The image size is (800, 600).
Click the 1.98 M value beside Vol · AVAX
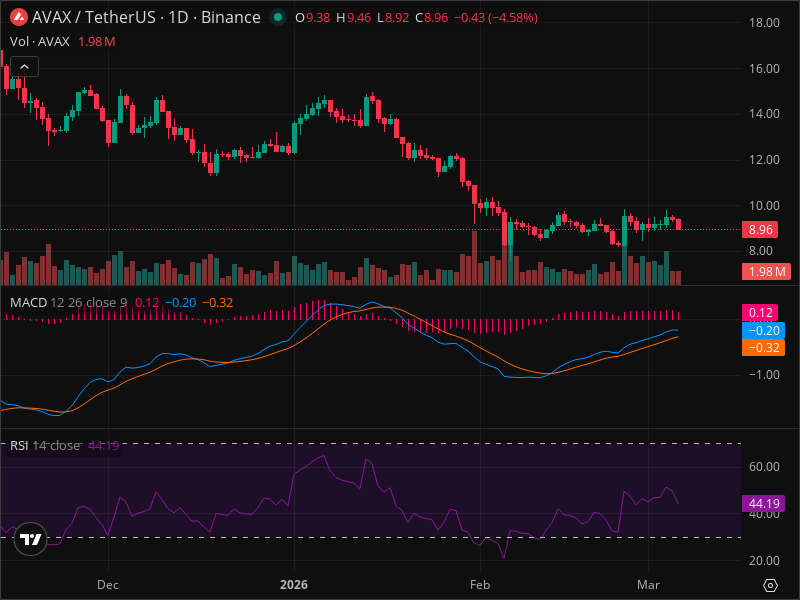click(96, 42)
